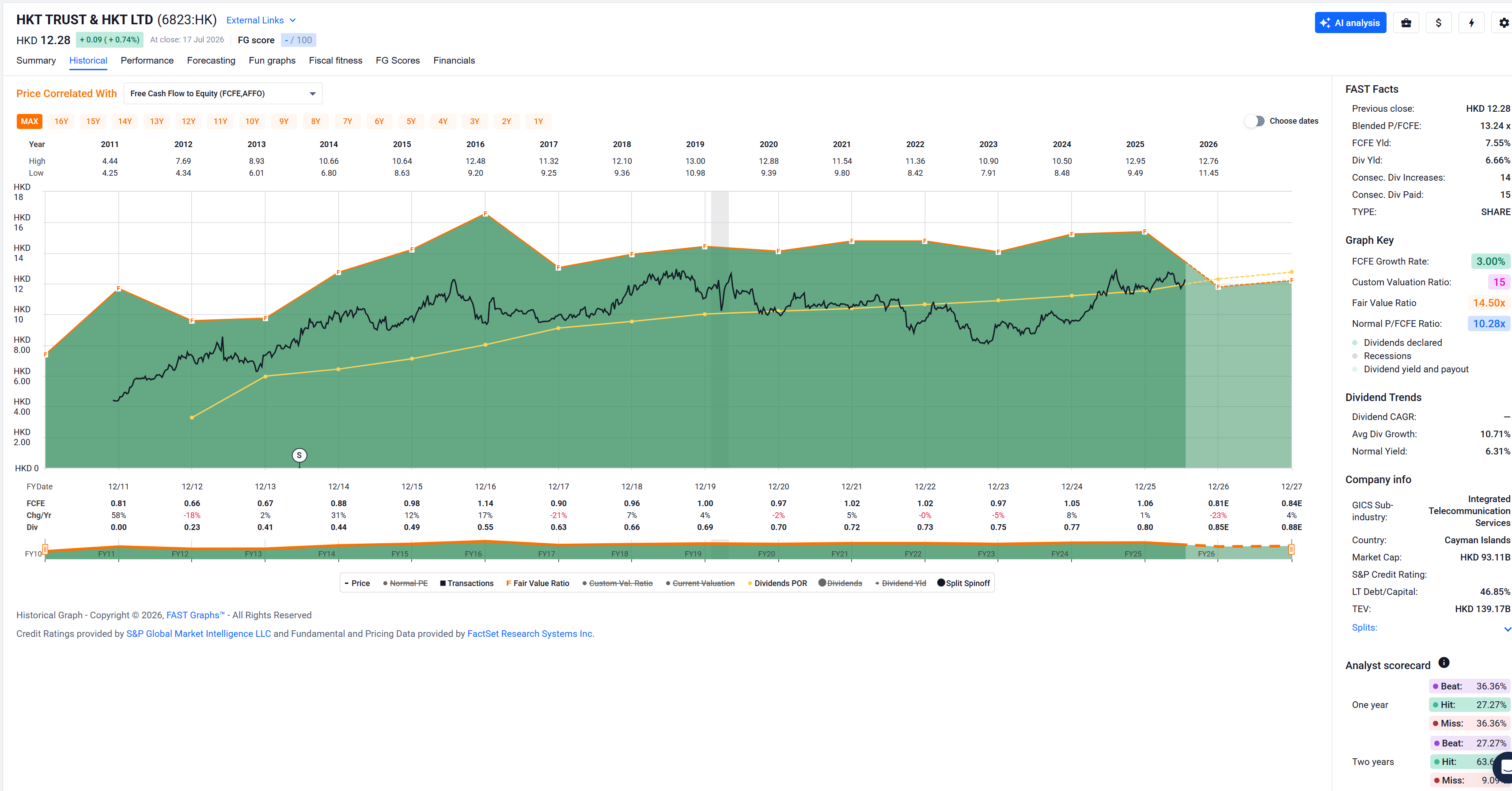Select the 16Y time range
The image size is (1512, 791).
(x=62, y=121)
